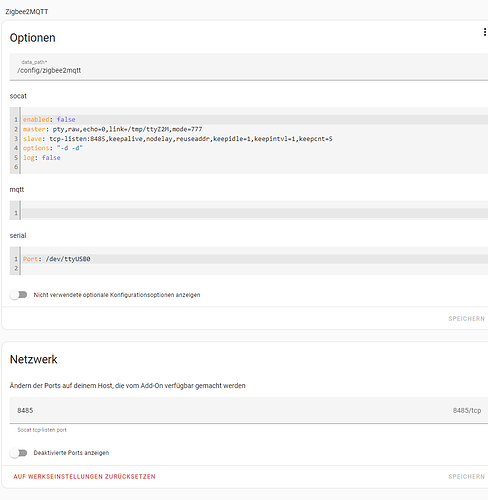Save the Netzwerk card with SPEICHERN
This screenshot has width=488, height=500.
466,477
